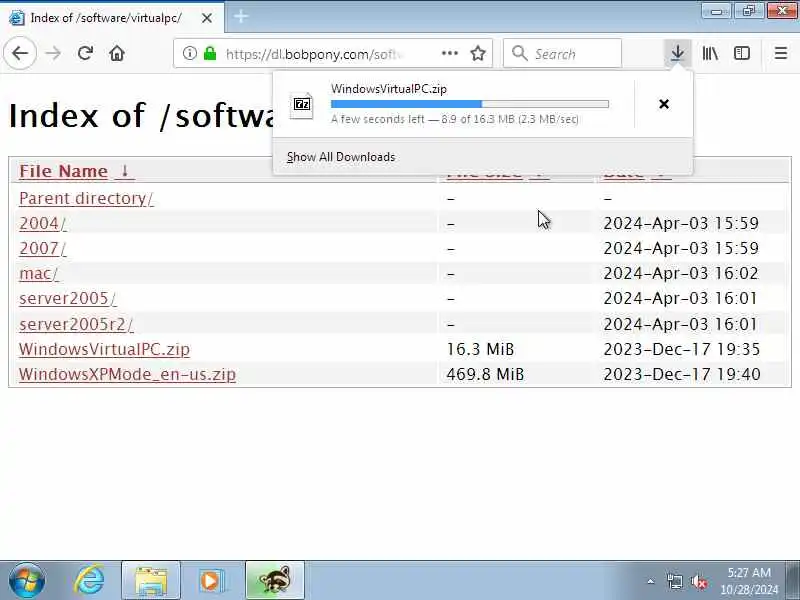The width and height of the screenshot is (800, 600).
Task: Click the download progress bar
Action: [470, 104]
